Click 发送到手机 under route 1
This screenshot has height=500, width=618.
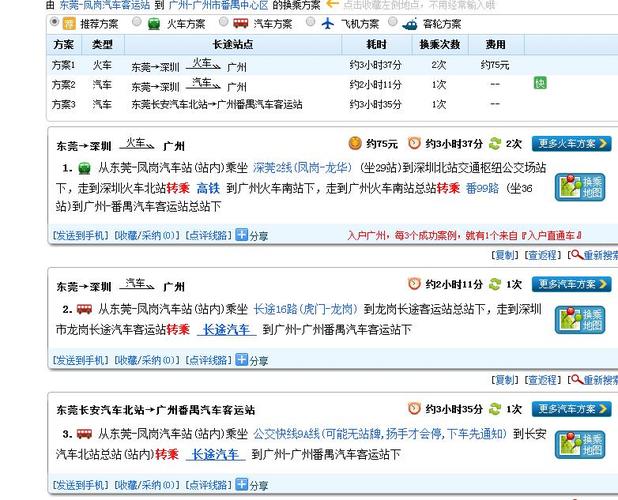point(80,236)
